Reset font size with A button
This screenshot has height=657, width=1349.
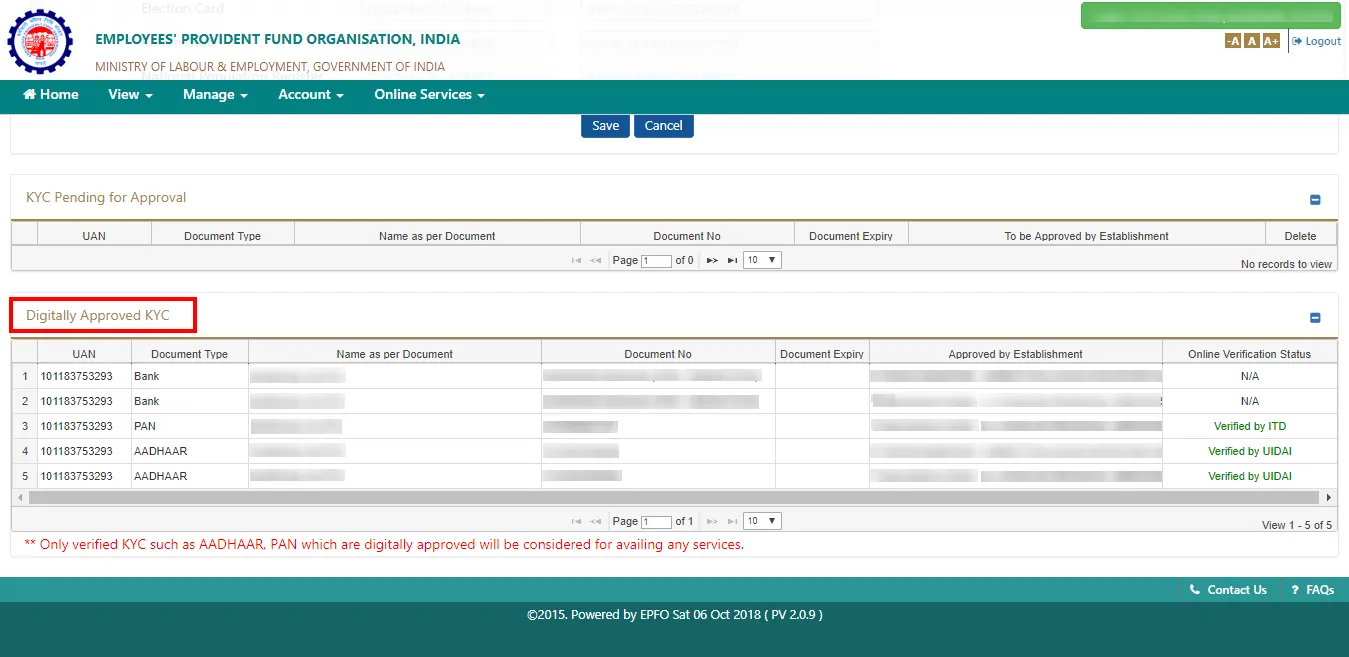[x=1252, y=41]
